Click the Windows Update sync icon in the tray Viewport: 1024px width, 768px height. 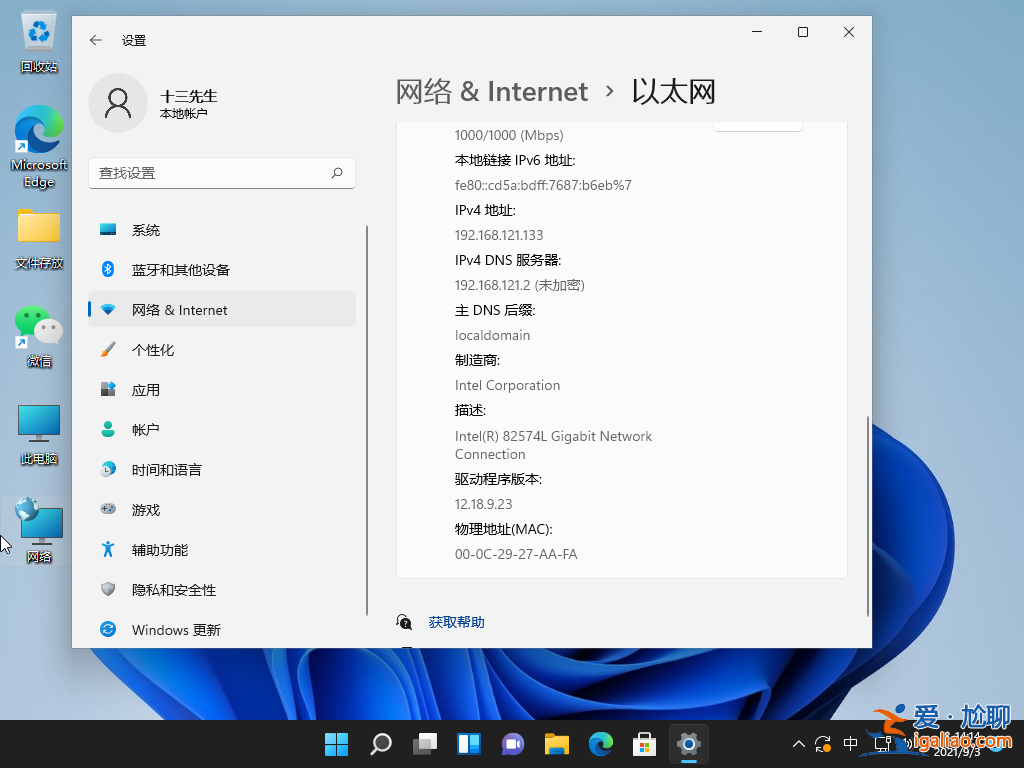pyautogui.click(x=822, y=744)
